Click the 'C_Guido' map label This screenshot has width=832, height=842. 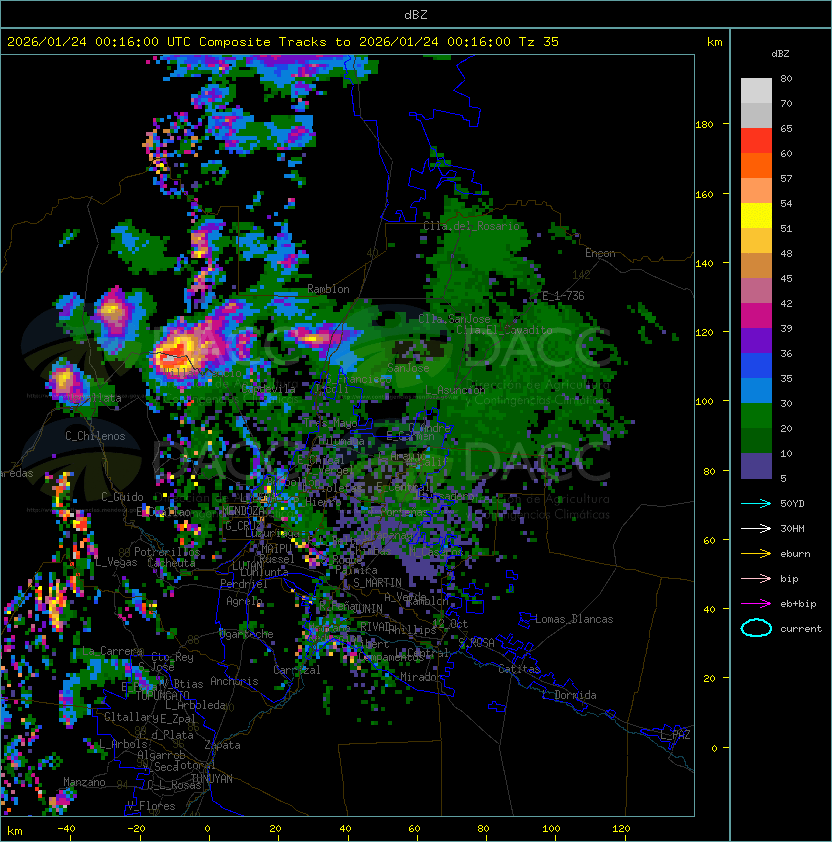coord(122,497)
